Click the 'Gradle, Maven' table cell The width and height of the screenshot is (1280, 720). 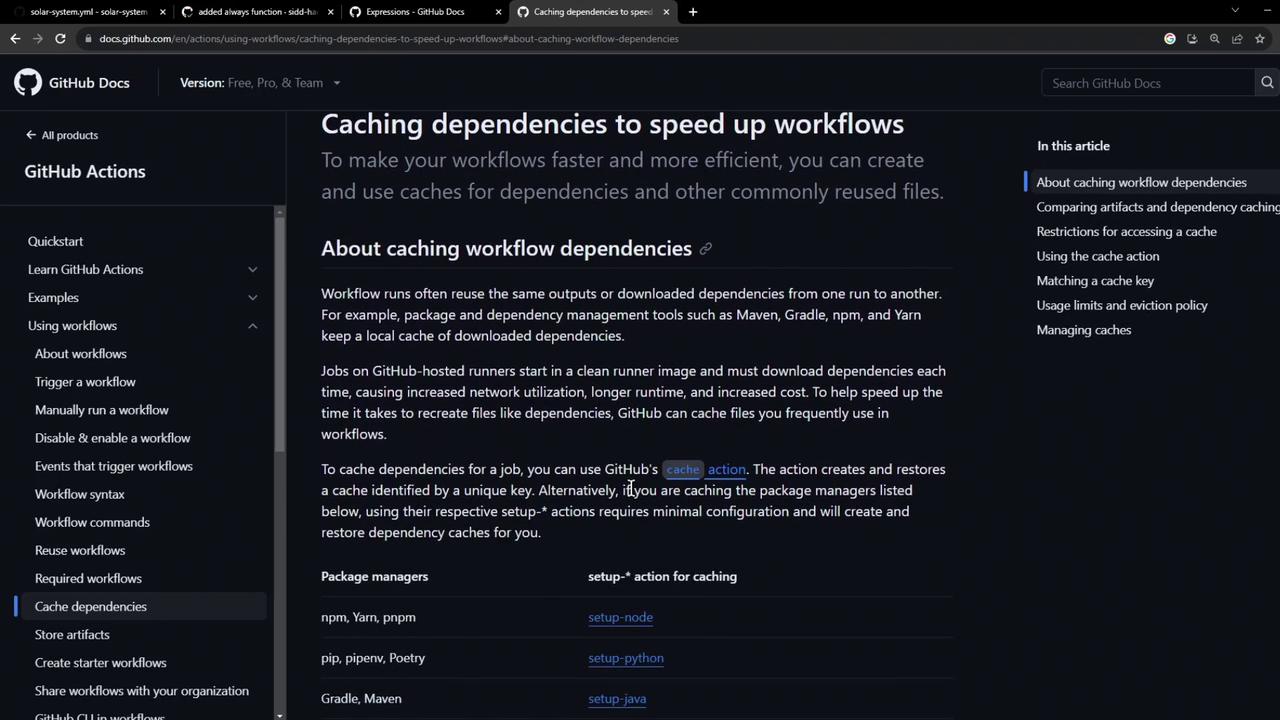361,699
